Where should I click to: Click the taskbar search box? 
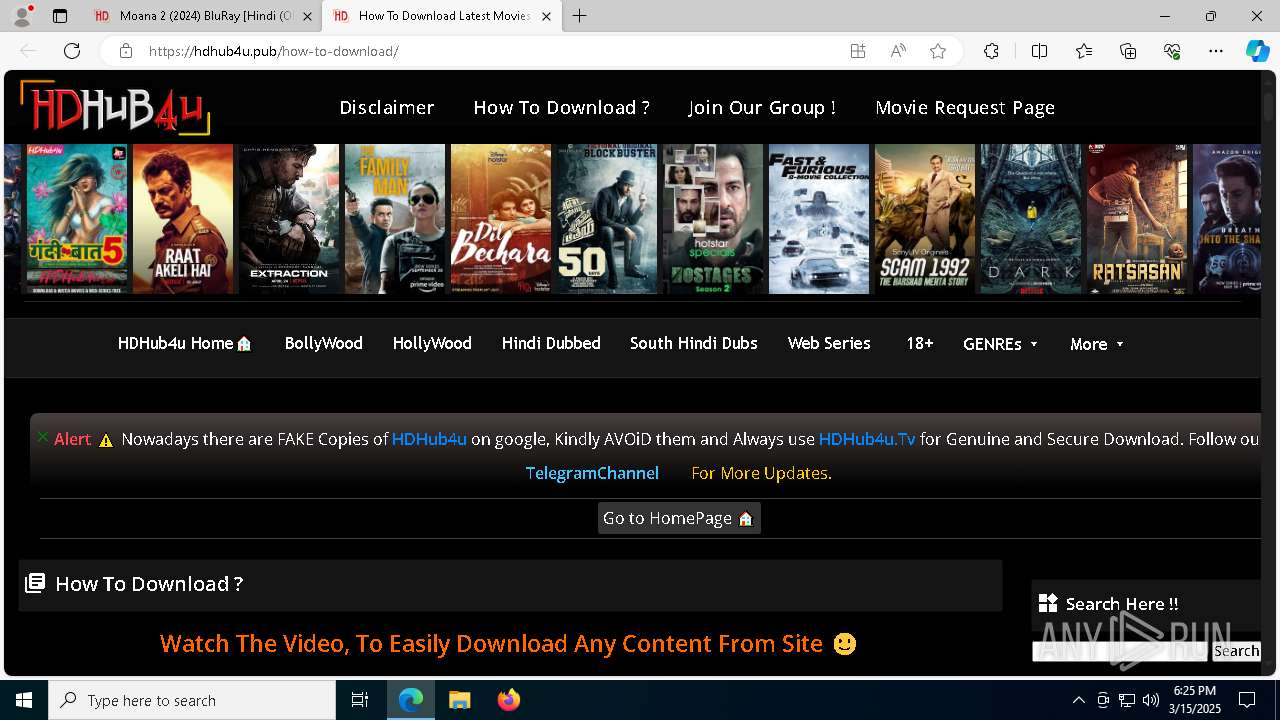pyautogui.click(x=192, y=700)
